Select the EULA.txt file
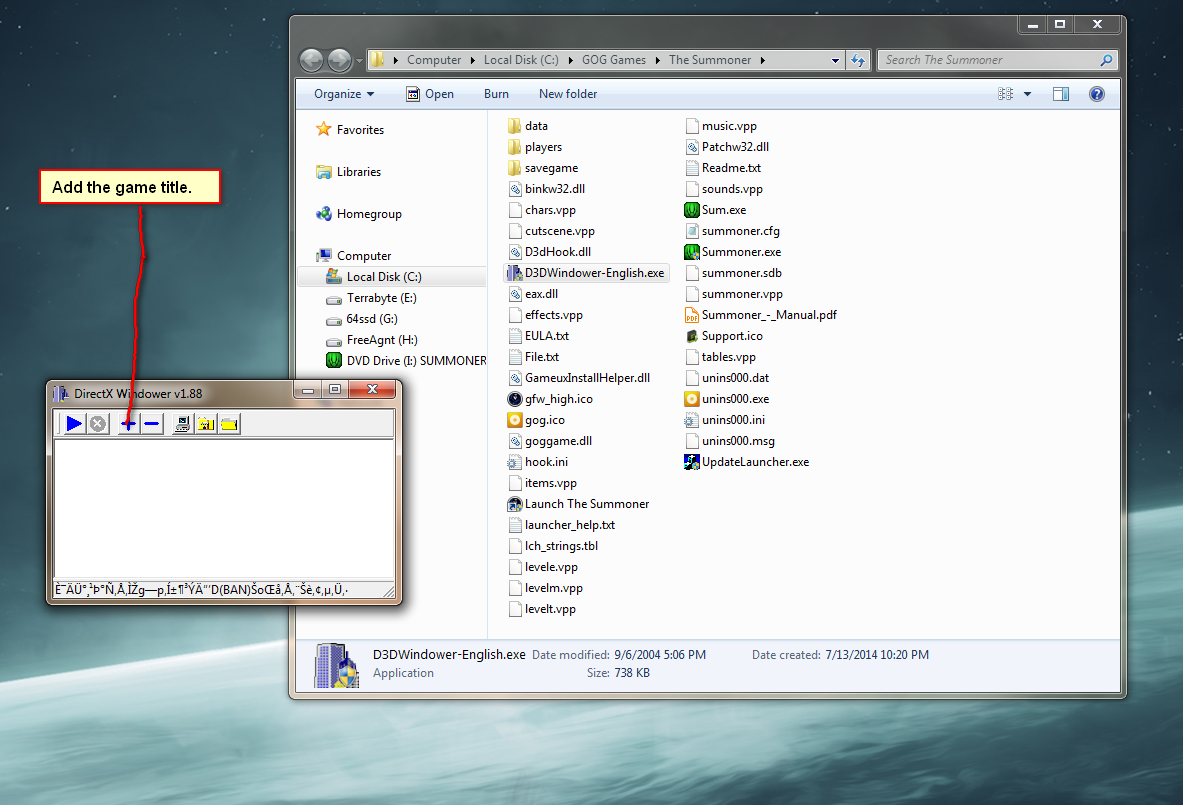 point(538,336)
